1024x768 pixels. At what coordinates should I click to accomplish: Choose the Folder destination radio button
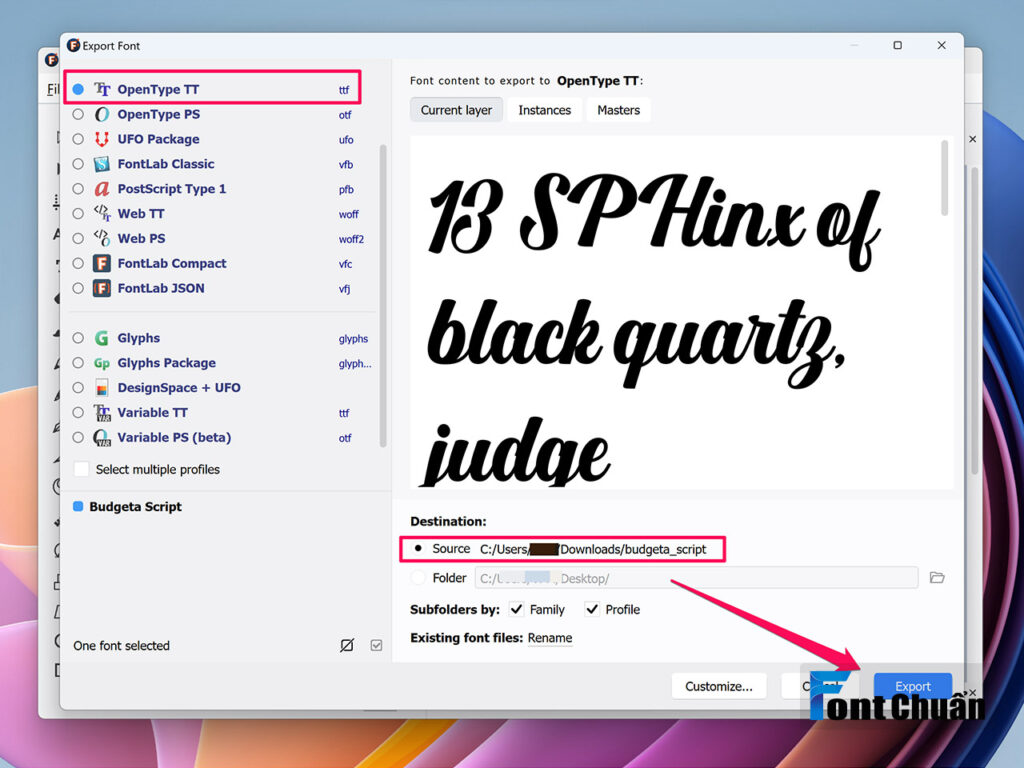coord(418,577)
